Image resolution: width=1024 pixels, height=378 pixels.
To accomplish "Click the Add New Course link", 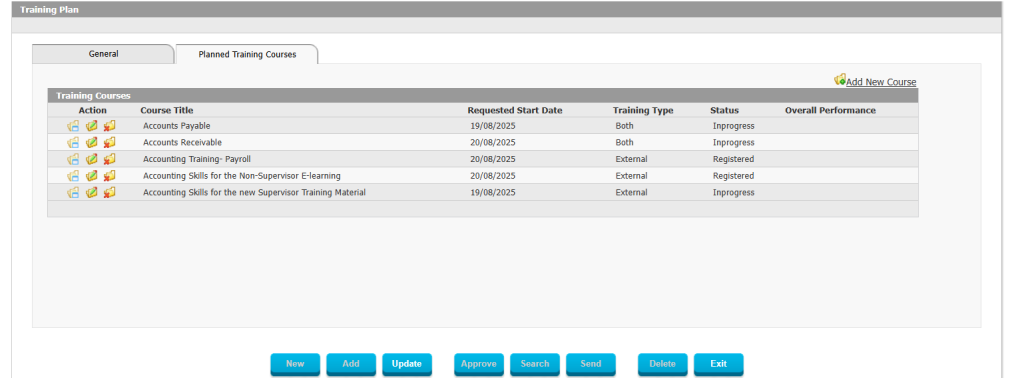I will coord(881,82).
